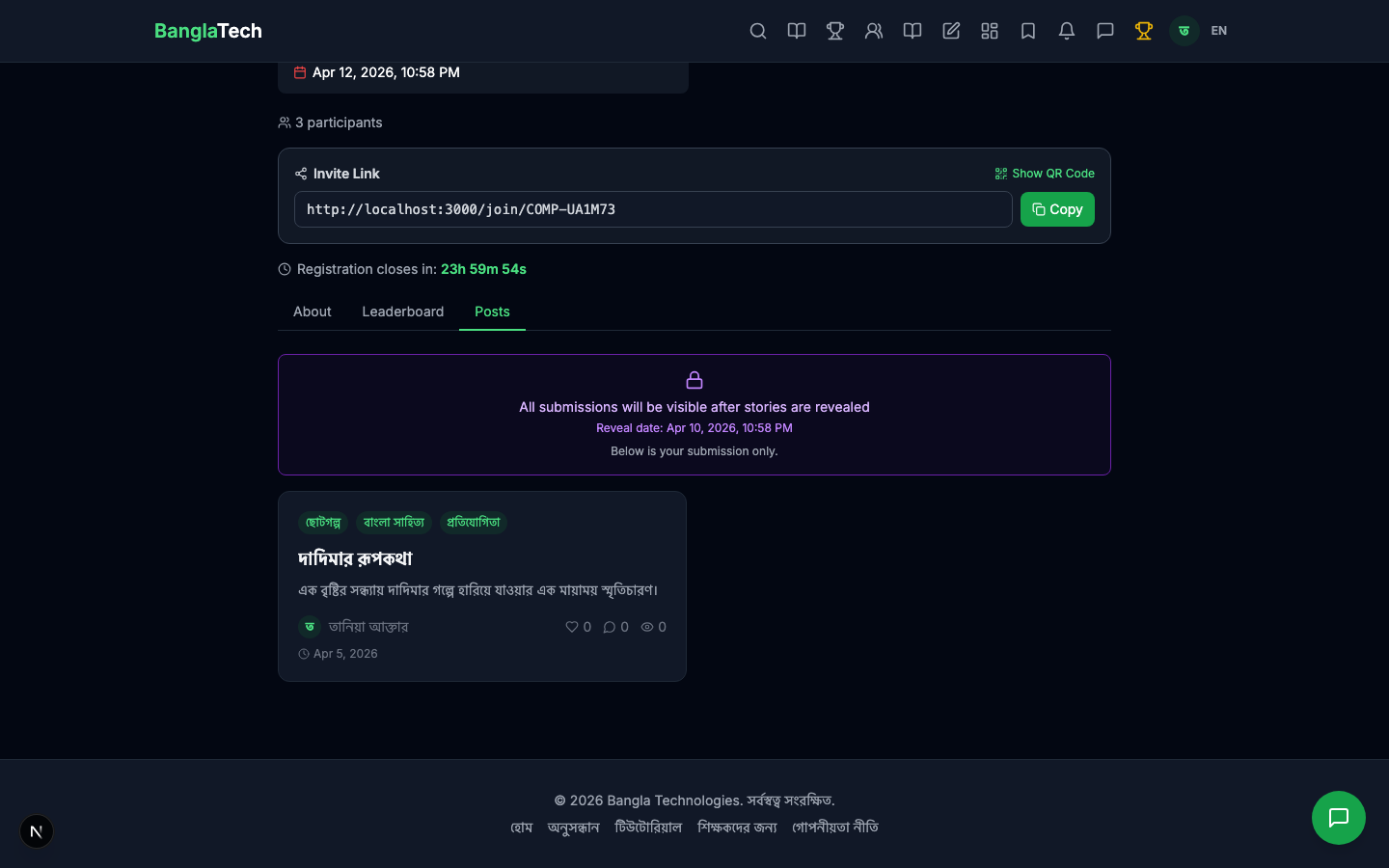The width and height of the screenshot is (1389, 868).
Task: Click the গোপনীয়তা নীতি footer link
Action: tap(835, 827)
